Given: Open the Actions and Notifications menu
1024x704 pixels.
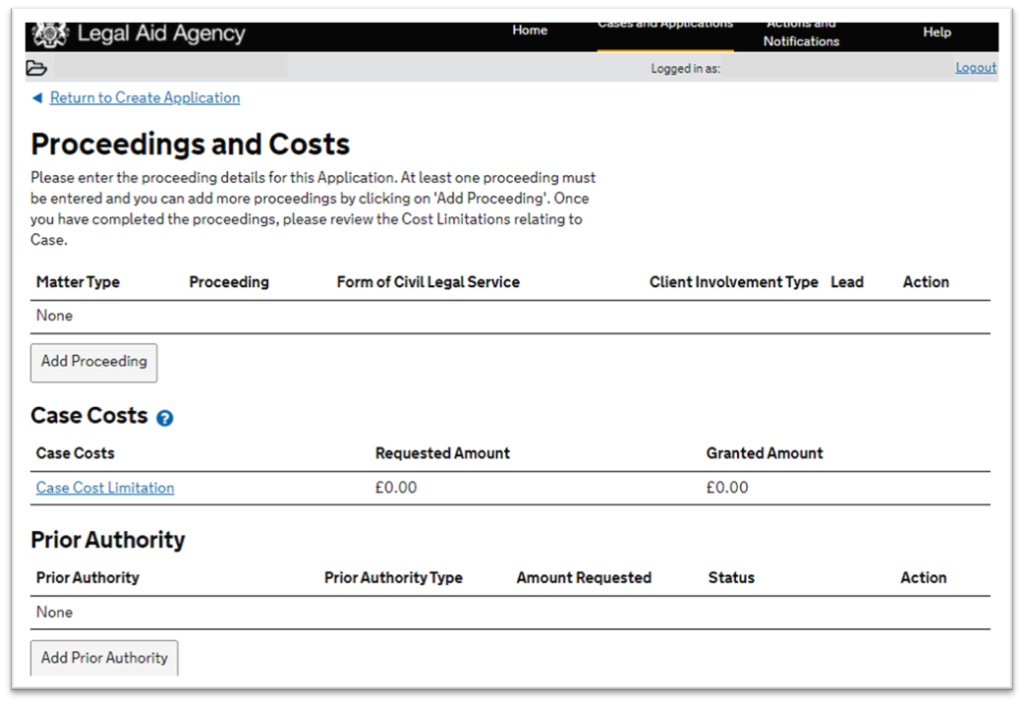Looking at the screenshot, I should pyautogui.click(x=801, y=33).
